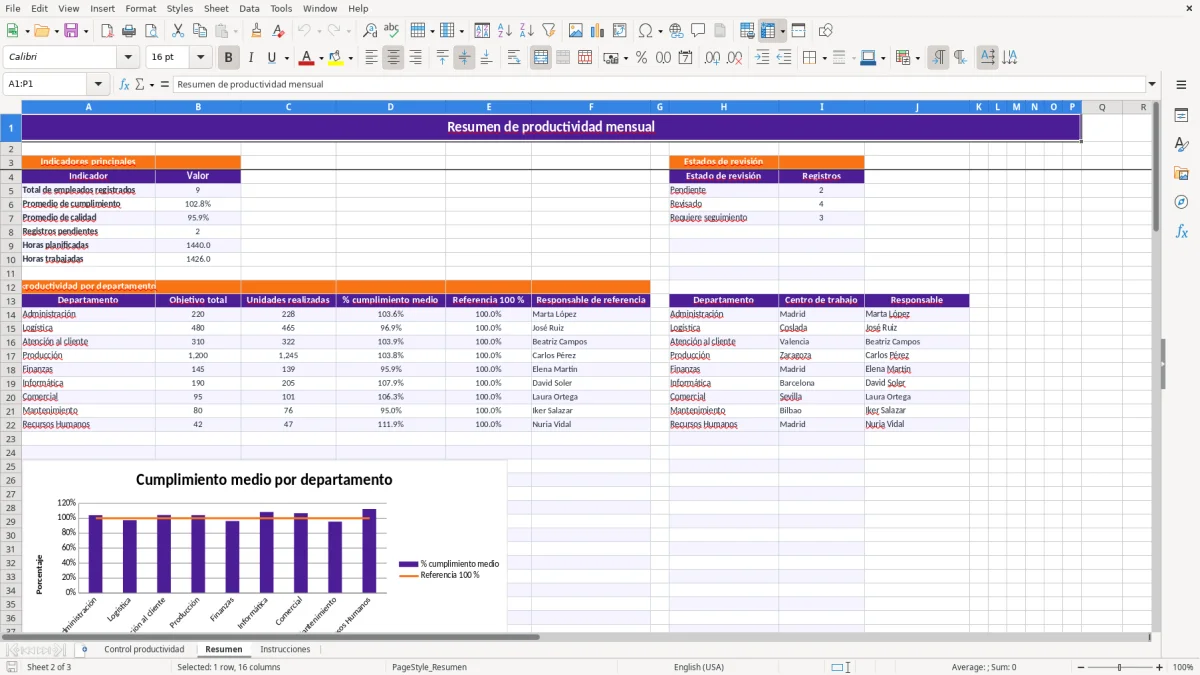
Task: Toggle Italic formatting
Action: [x=251, y=58]
